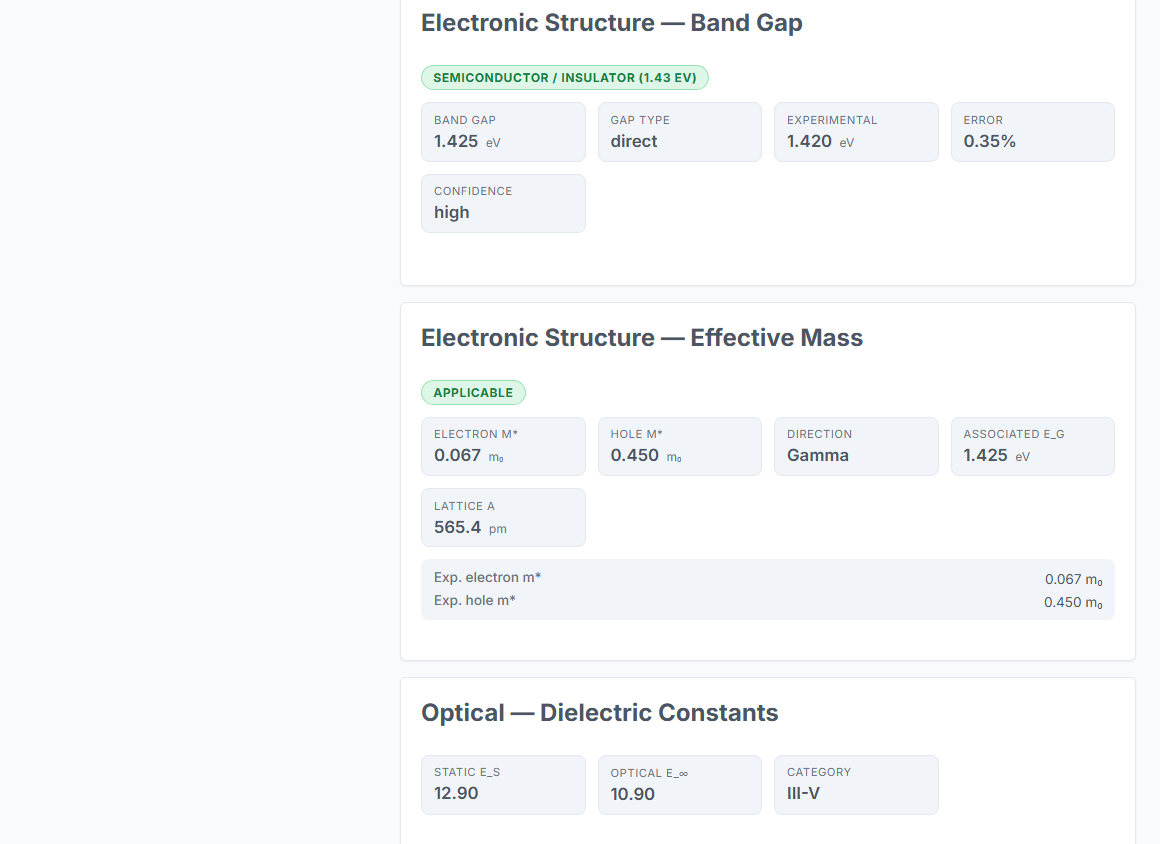Select the Band Gap 1.425 eV card
Viewport: 1160px width, 844px height.
503,132
